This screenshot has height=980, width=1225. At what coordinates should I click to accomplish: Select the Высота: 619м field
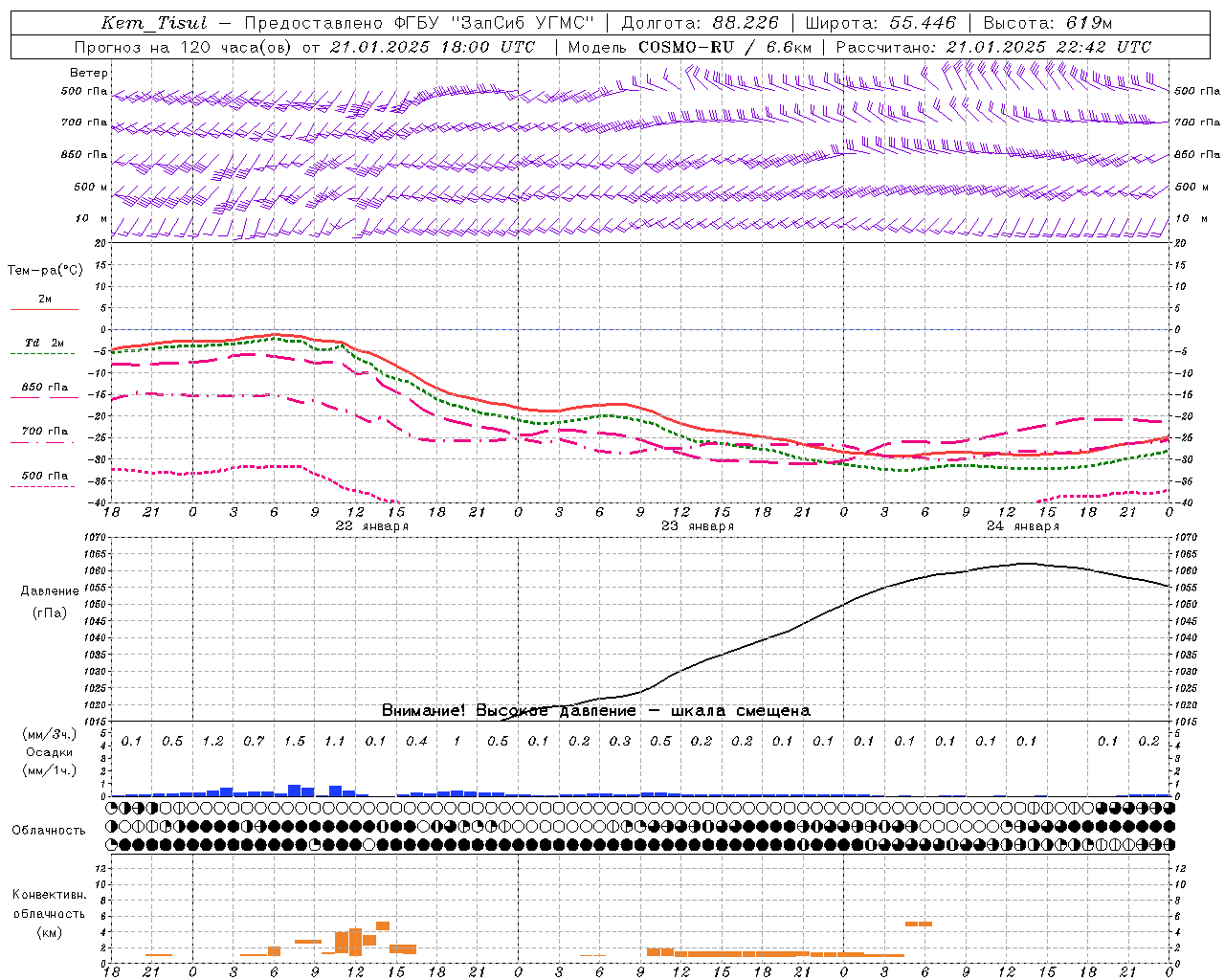tap(1048, 23)
